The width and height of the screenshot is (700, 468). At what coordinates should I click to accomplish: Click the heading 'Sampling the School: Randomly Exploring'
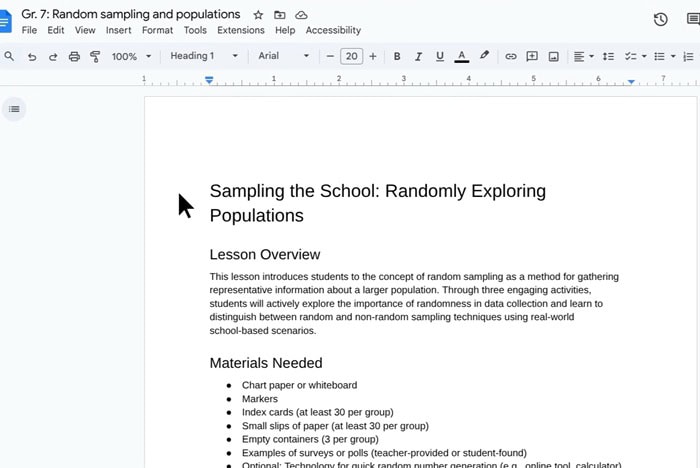pos(378,191)
